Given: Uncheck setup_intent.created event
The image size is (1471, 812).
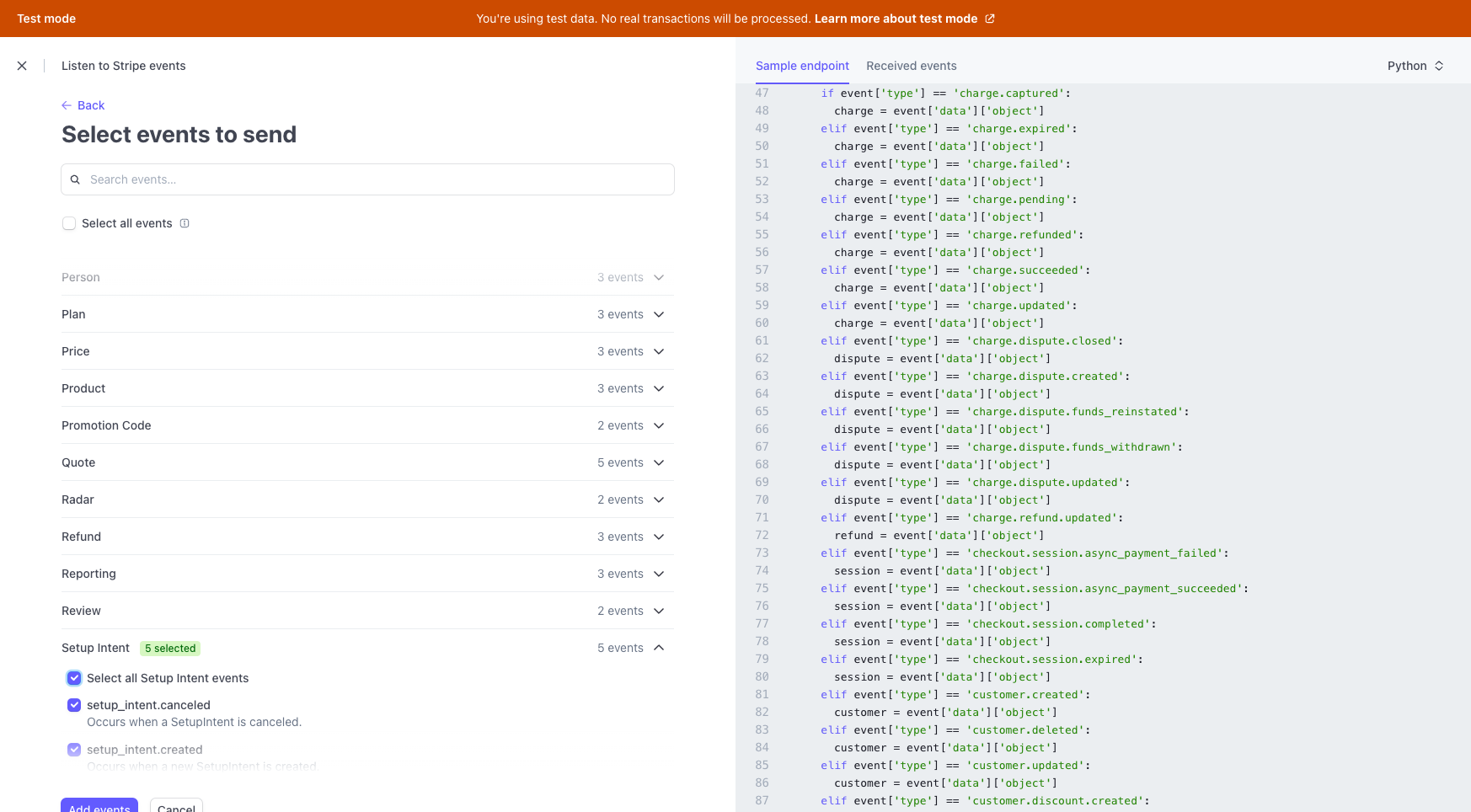Looking at the screenshot, I should [74, 750].
